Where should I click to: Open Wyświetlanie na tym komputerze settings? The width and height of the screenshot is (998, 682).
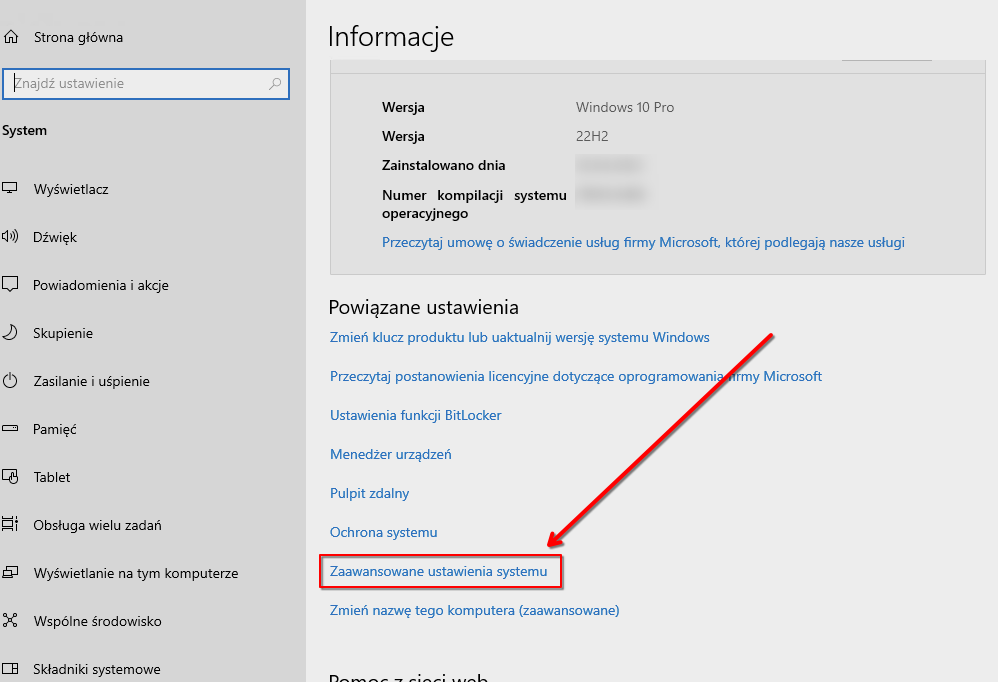[135, 573]
